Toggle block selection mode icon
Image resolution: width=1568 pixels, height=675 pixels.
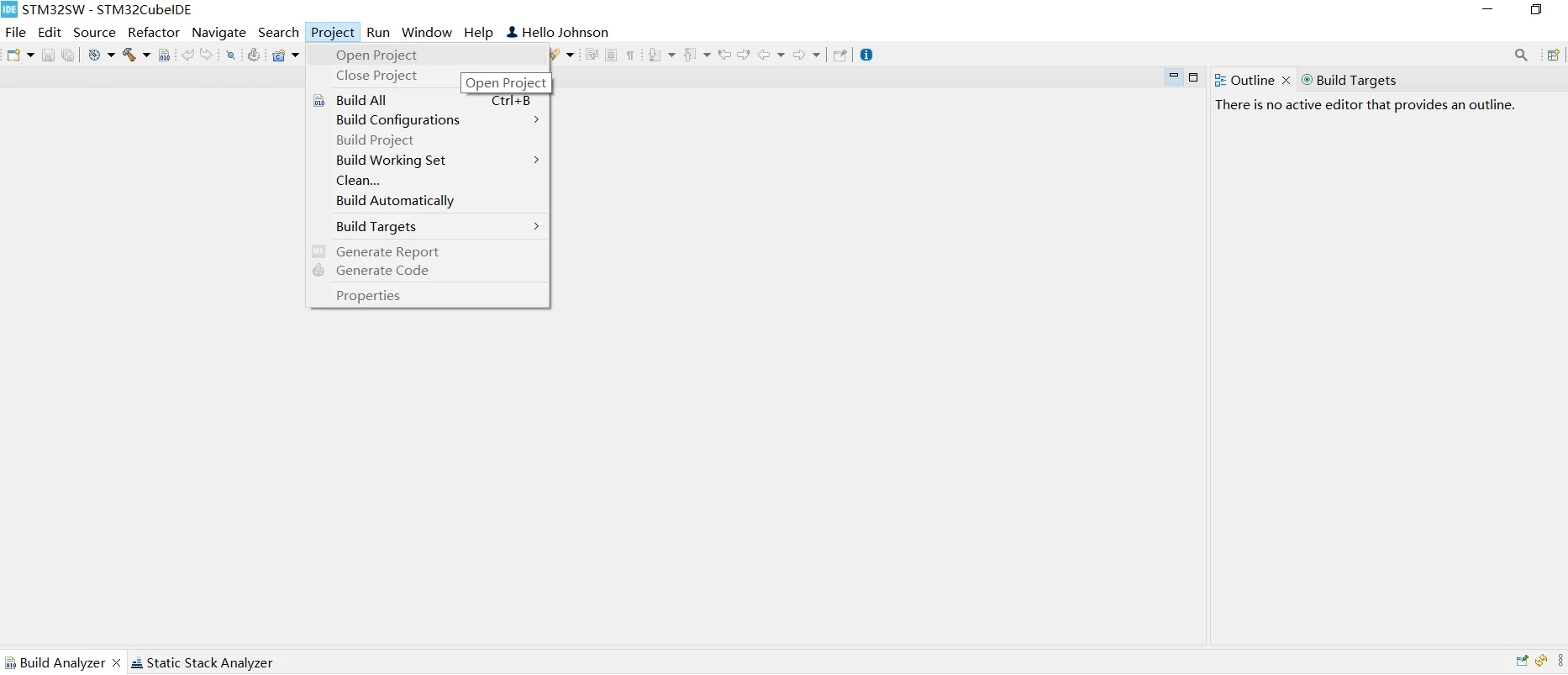coord(612,55)
